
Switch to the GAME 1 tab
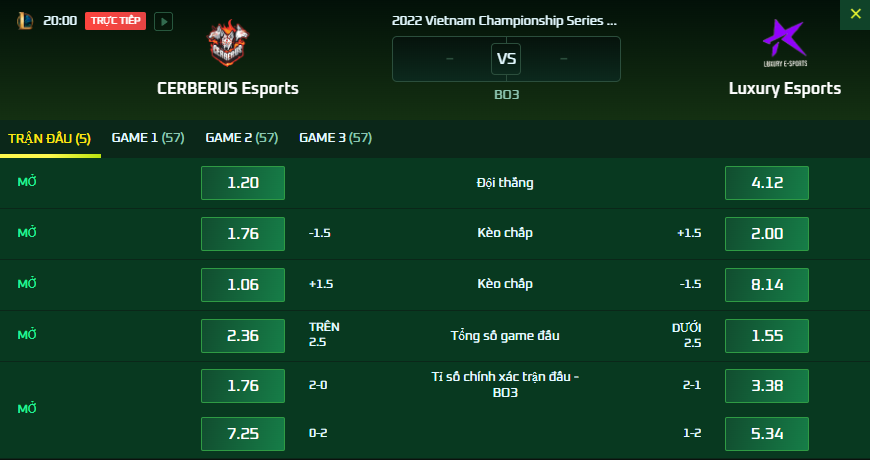tap(148, 138)
